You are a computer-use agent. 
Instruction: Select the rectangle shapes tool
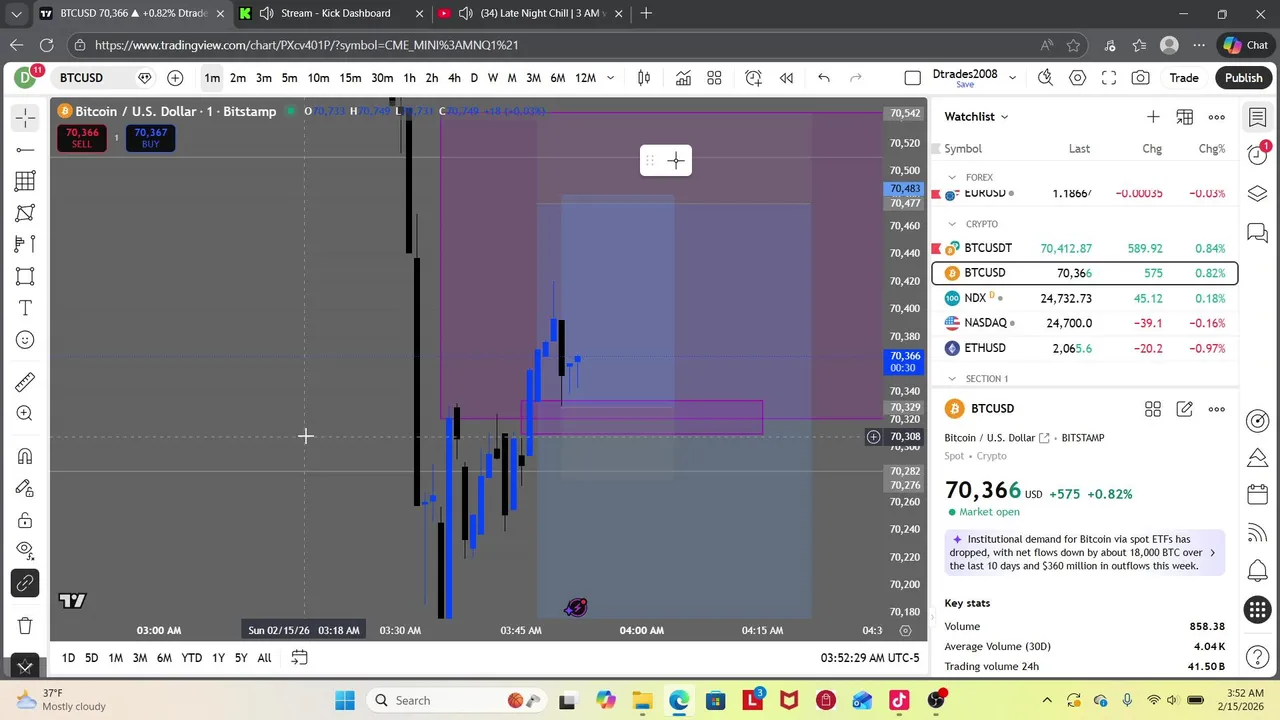click(25, 277)
